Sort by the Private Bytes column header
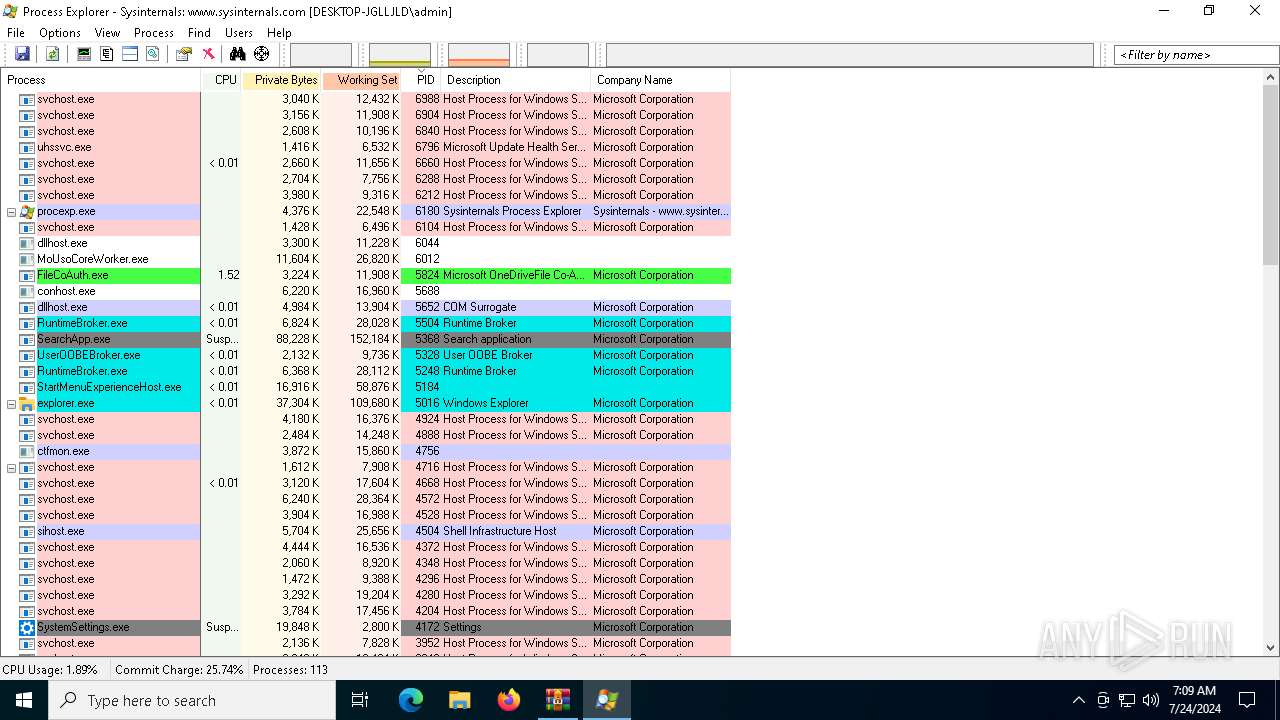The height and width of the screenshot is (720, 1280). pos(282,80)
